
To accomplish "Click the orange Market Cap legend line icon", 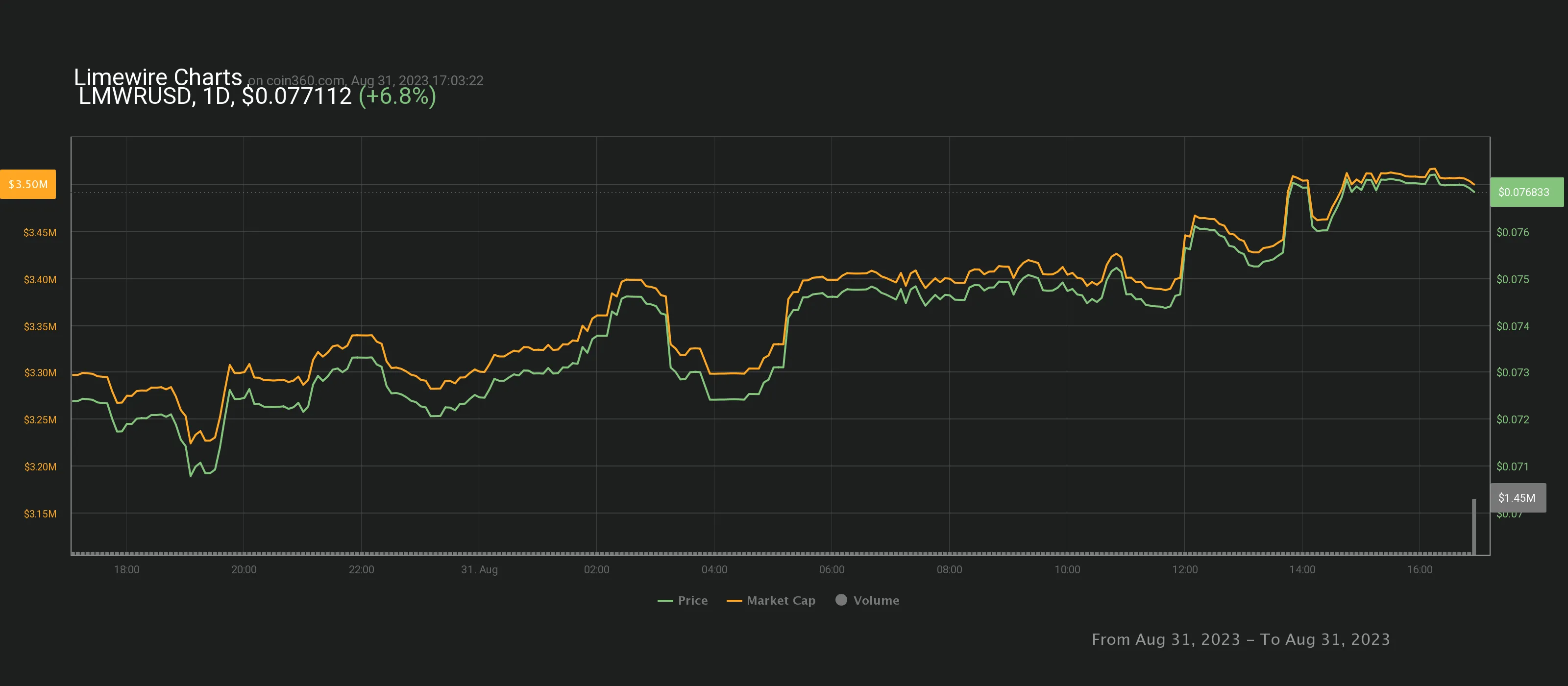I will tap(734, 601).
